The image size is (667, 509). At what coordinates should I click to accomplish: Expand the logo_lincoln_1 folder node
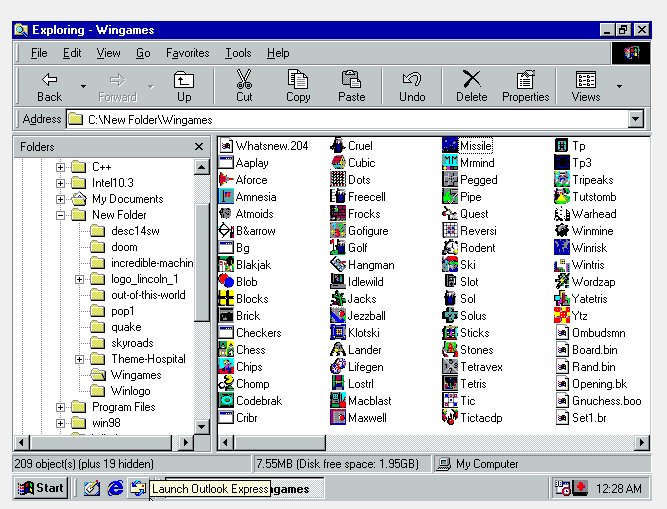[x=79, y=279]
